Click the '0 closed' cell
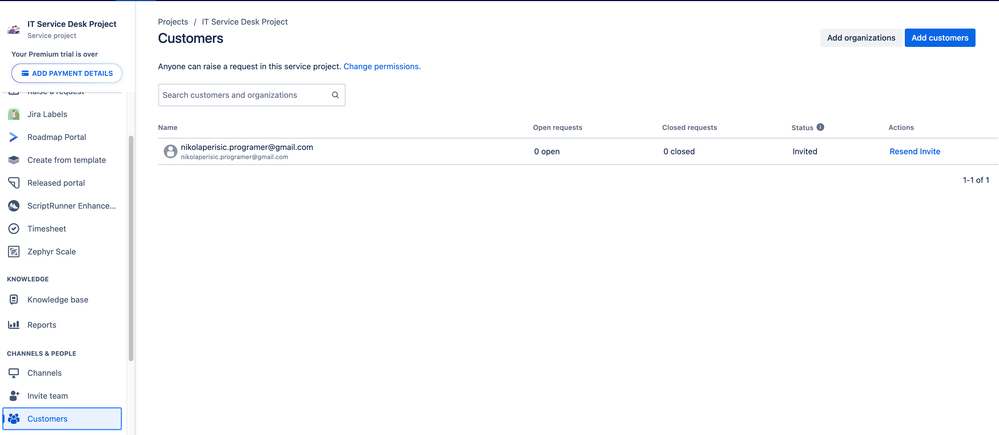999x435 pixels. [x=679, y=152]
